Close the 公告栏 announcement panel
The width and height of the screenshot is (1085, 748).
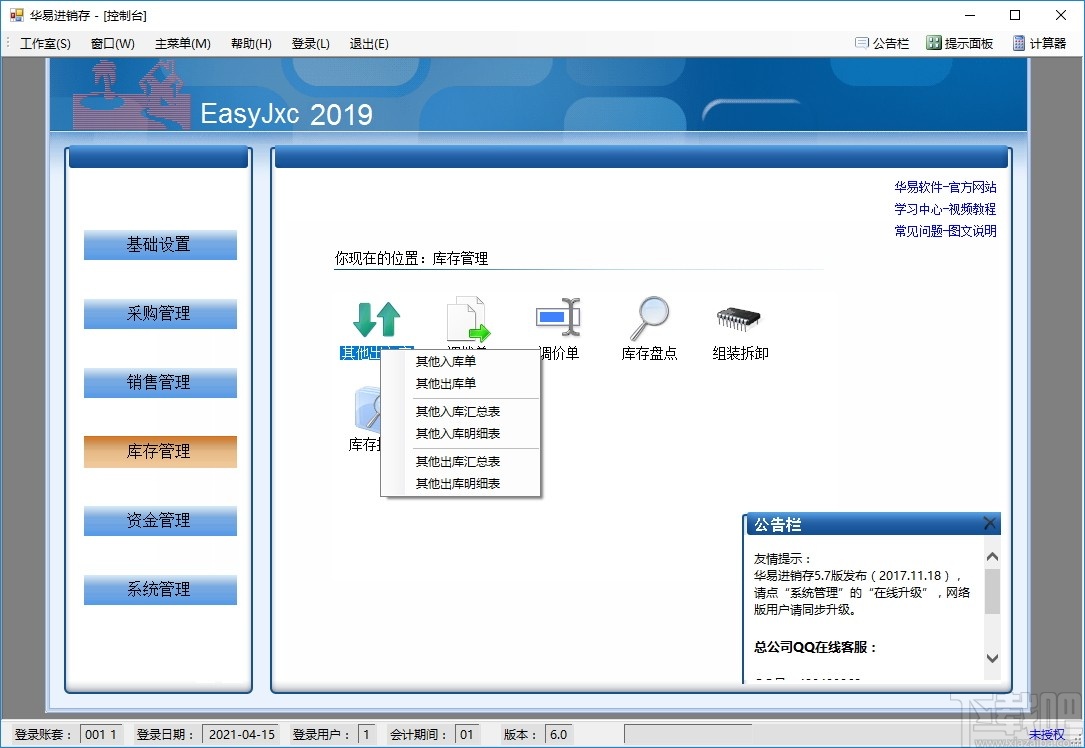988,523
